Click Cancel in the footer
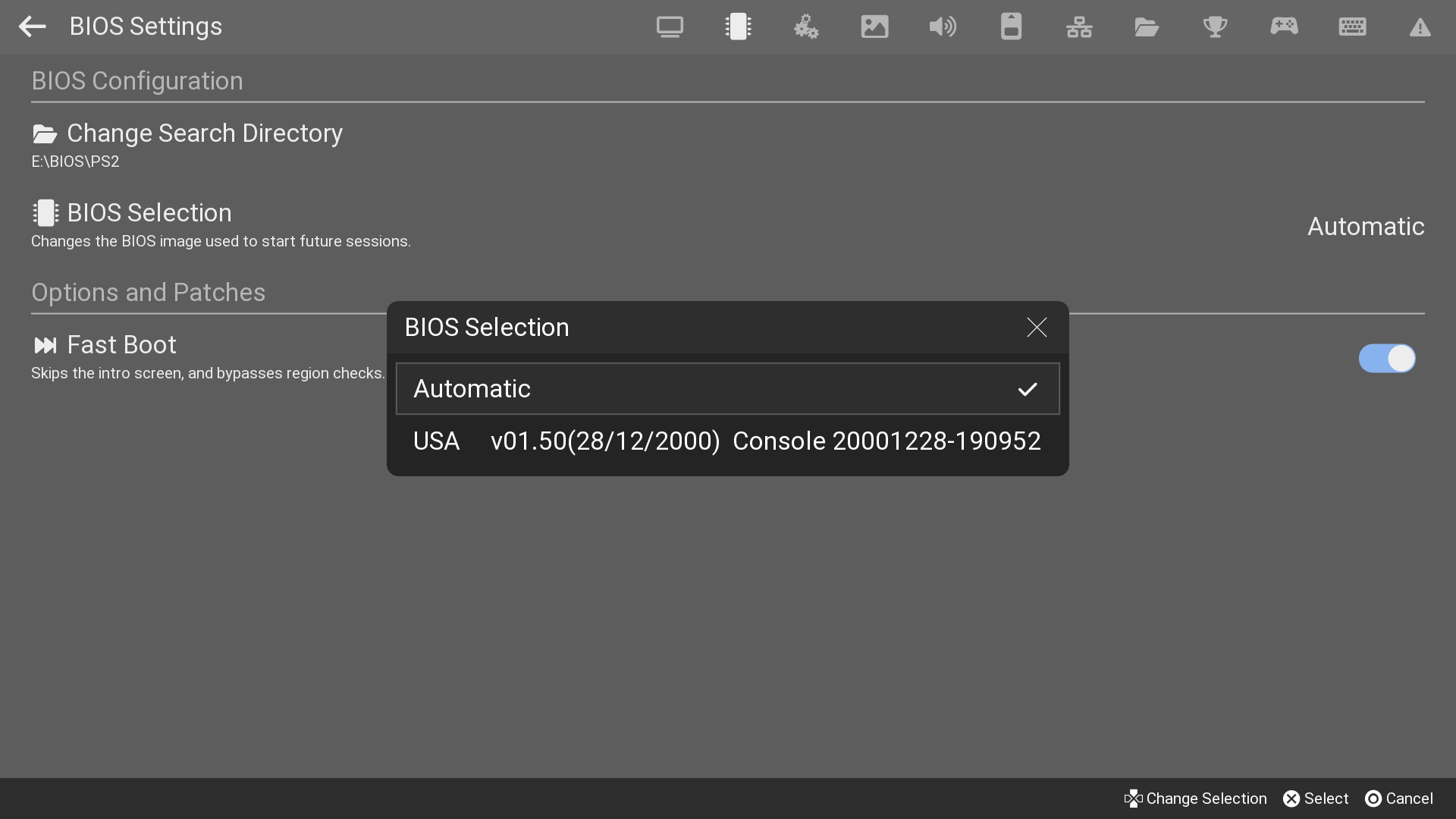The image size is (1456, 819). tap(1399, 799)
